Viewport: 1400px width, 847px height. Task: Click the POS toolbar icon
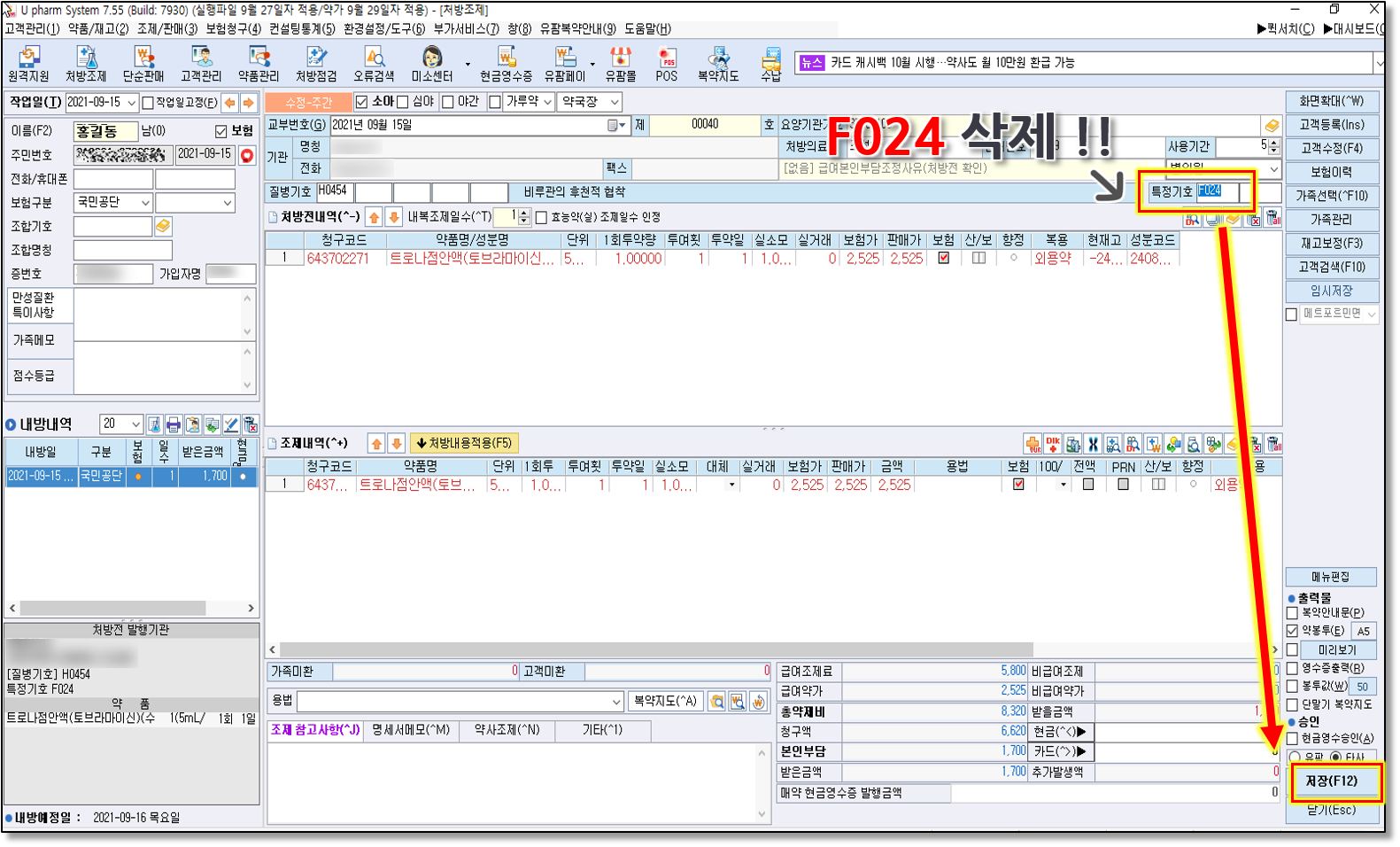coord(666,64)
